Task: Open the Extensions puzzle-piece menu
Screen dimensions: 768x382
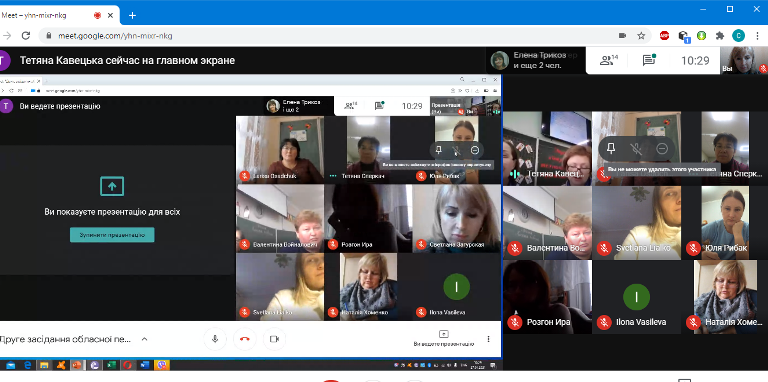Action: click(x=720, y=36)
